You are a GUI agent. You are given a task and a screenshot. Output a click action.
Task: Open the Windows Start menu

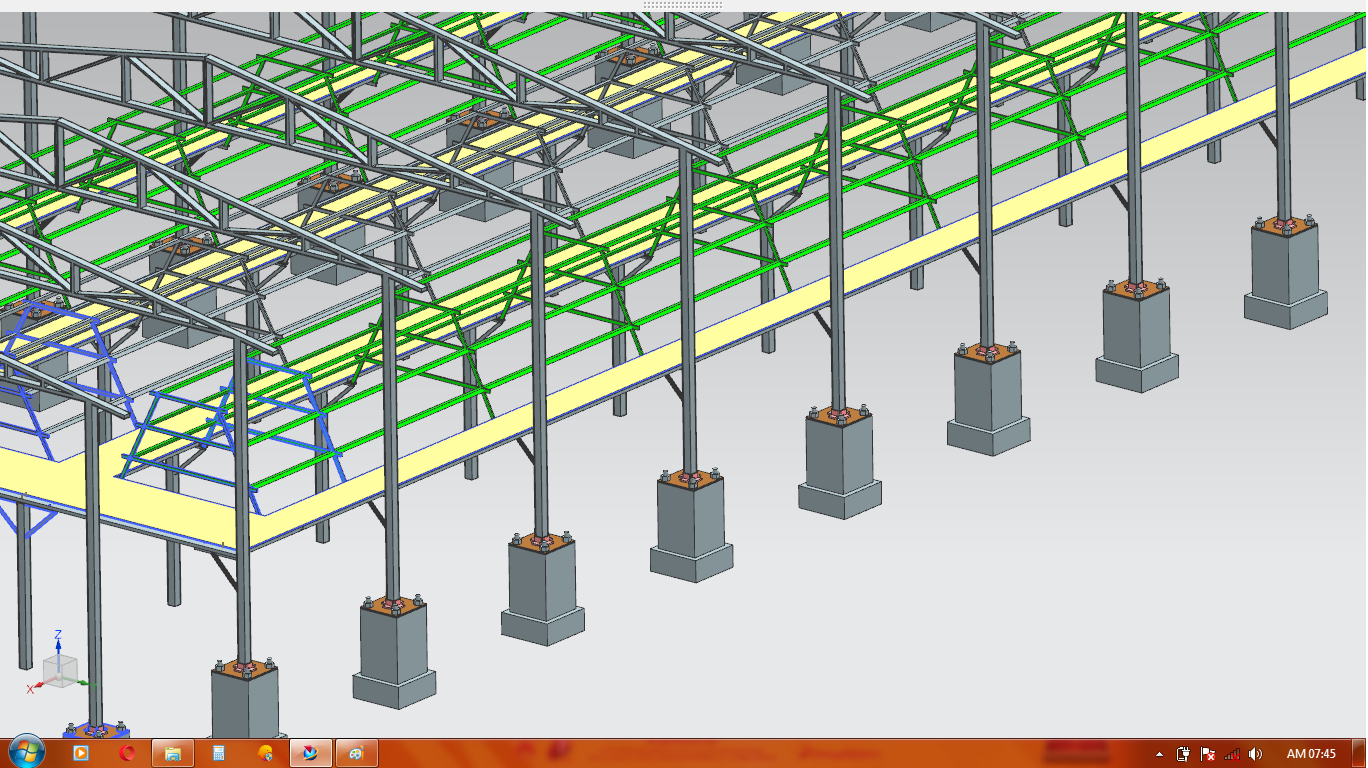25,751
